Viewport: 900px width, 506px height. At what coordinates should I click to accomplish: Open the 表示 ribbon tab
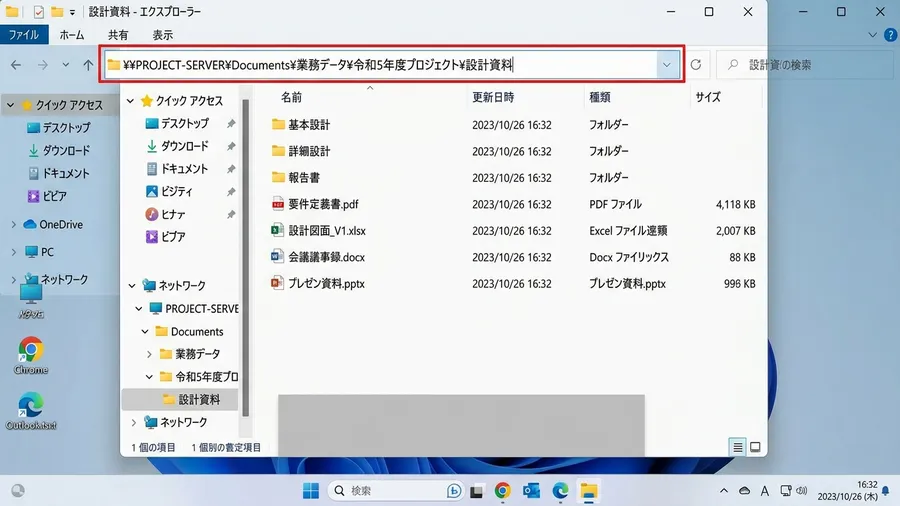[162, 35]
